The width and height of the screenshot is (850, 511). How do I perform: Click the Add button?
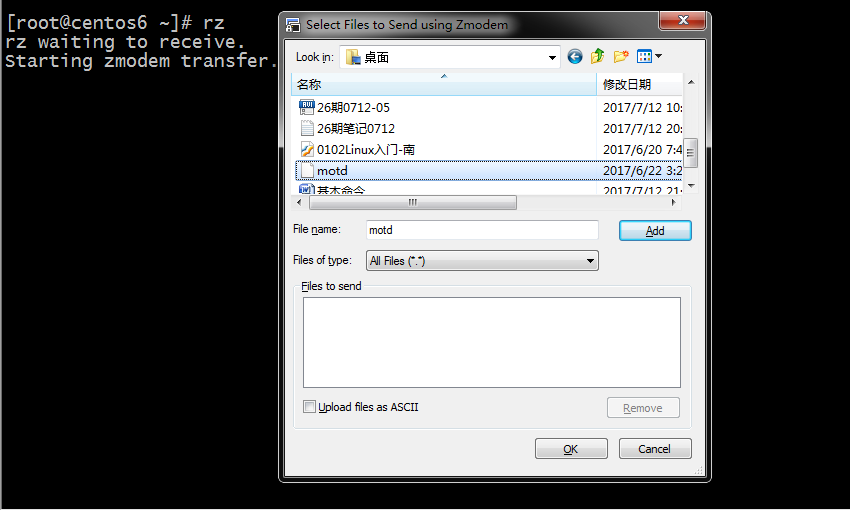[655, 231]
